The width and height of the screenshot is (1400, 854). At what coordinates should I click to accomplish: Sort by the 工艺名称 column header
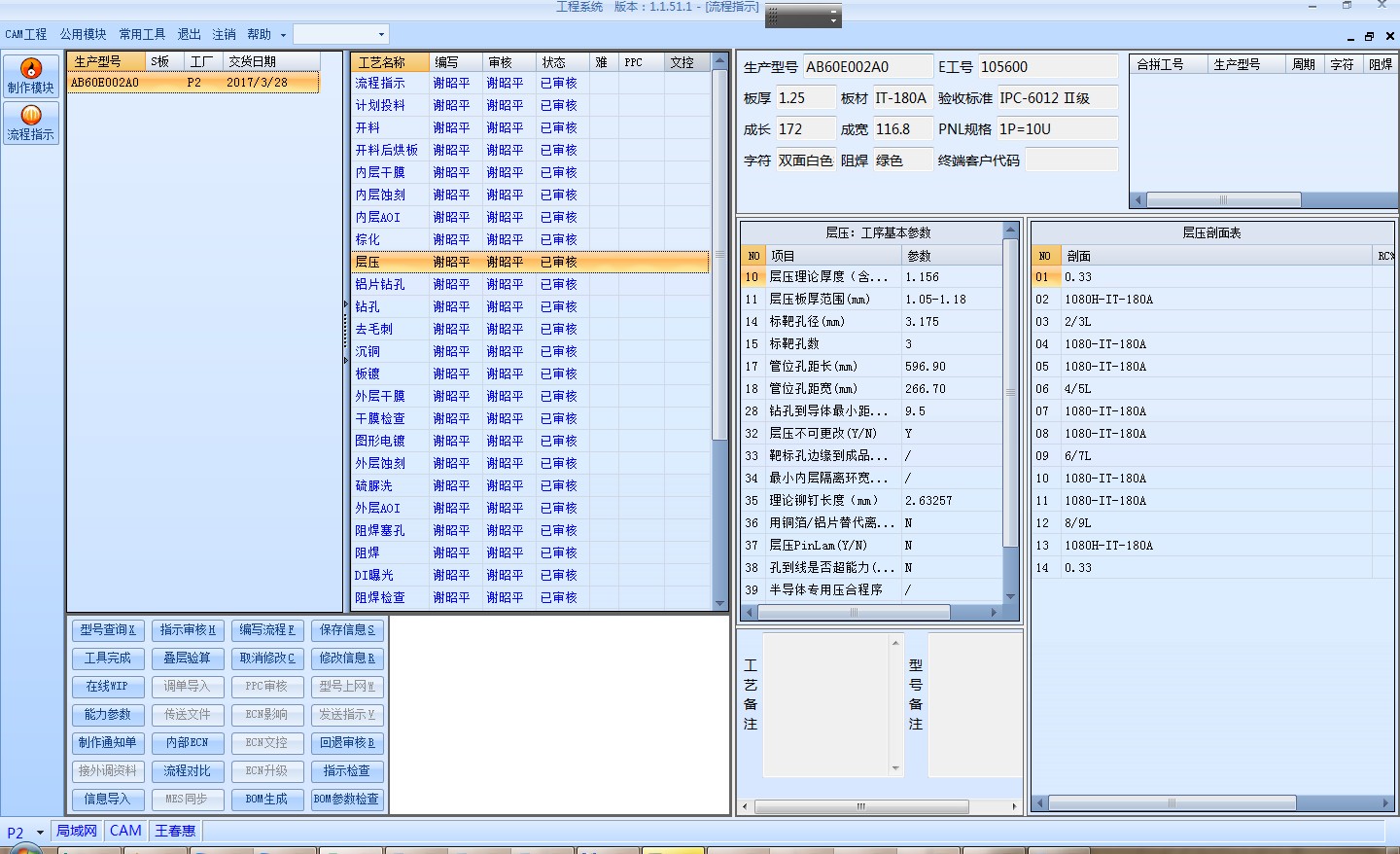tap(391, 62)
